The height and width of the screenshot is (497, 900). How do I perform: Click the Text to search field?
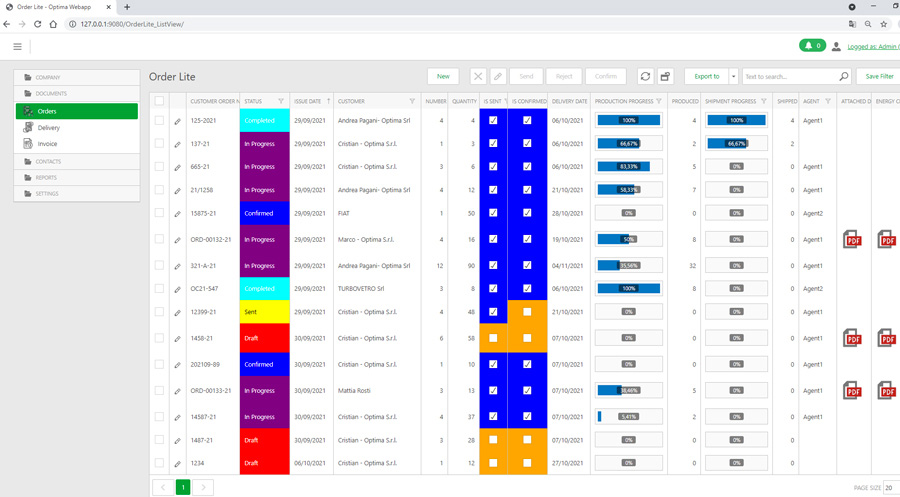pyautogui.click(x=789, y=76)
